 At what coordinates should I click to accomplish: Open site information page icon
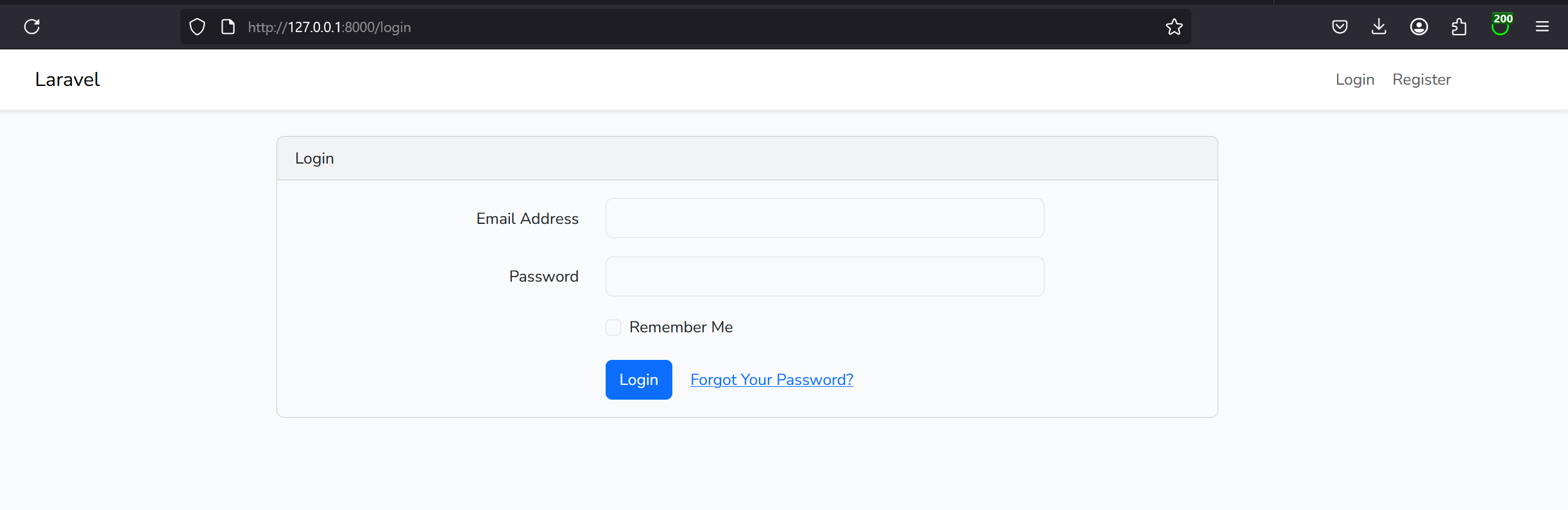pos(228,27)
